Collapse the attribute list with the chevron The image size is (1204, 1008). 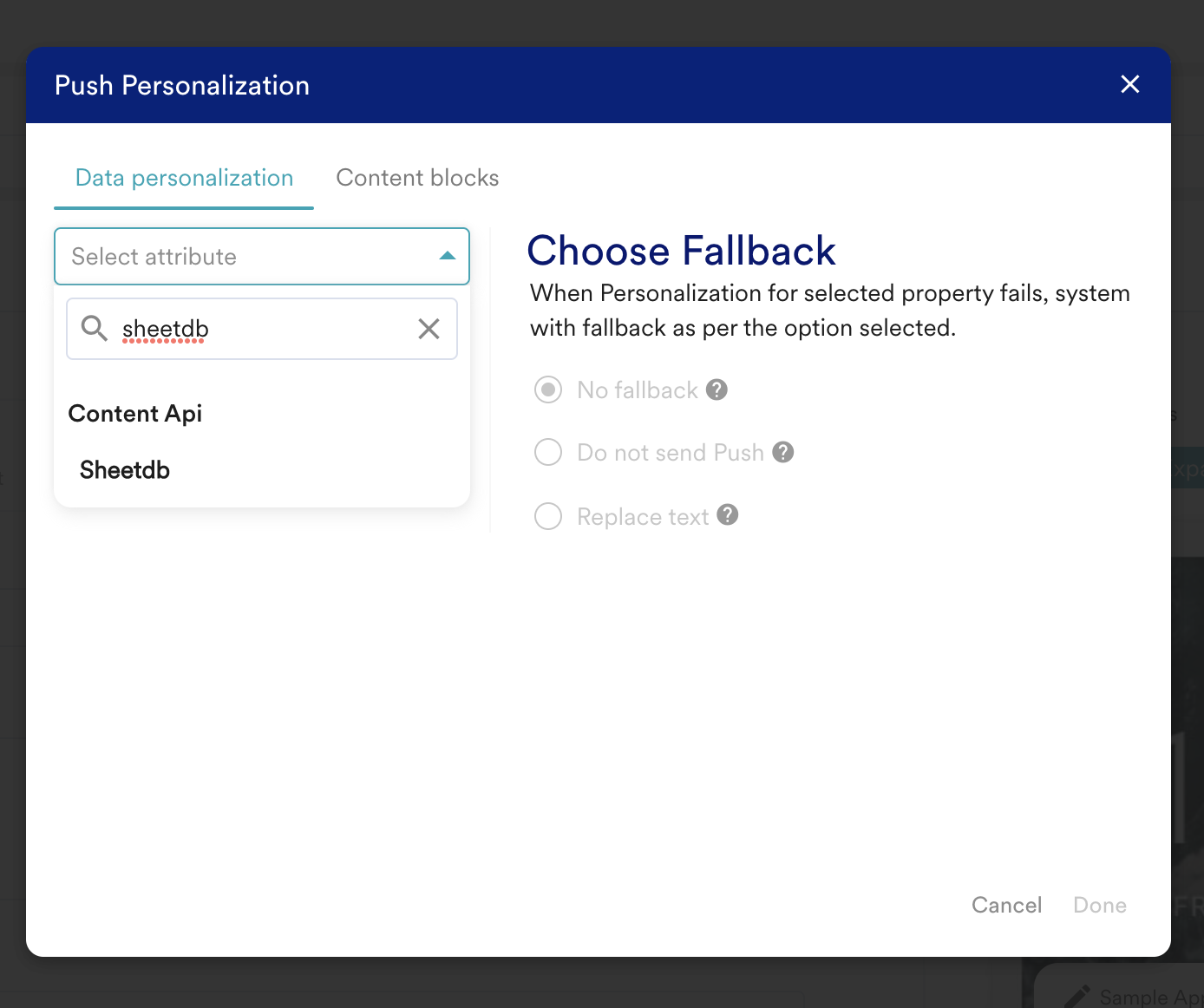coord(447,256)
